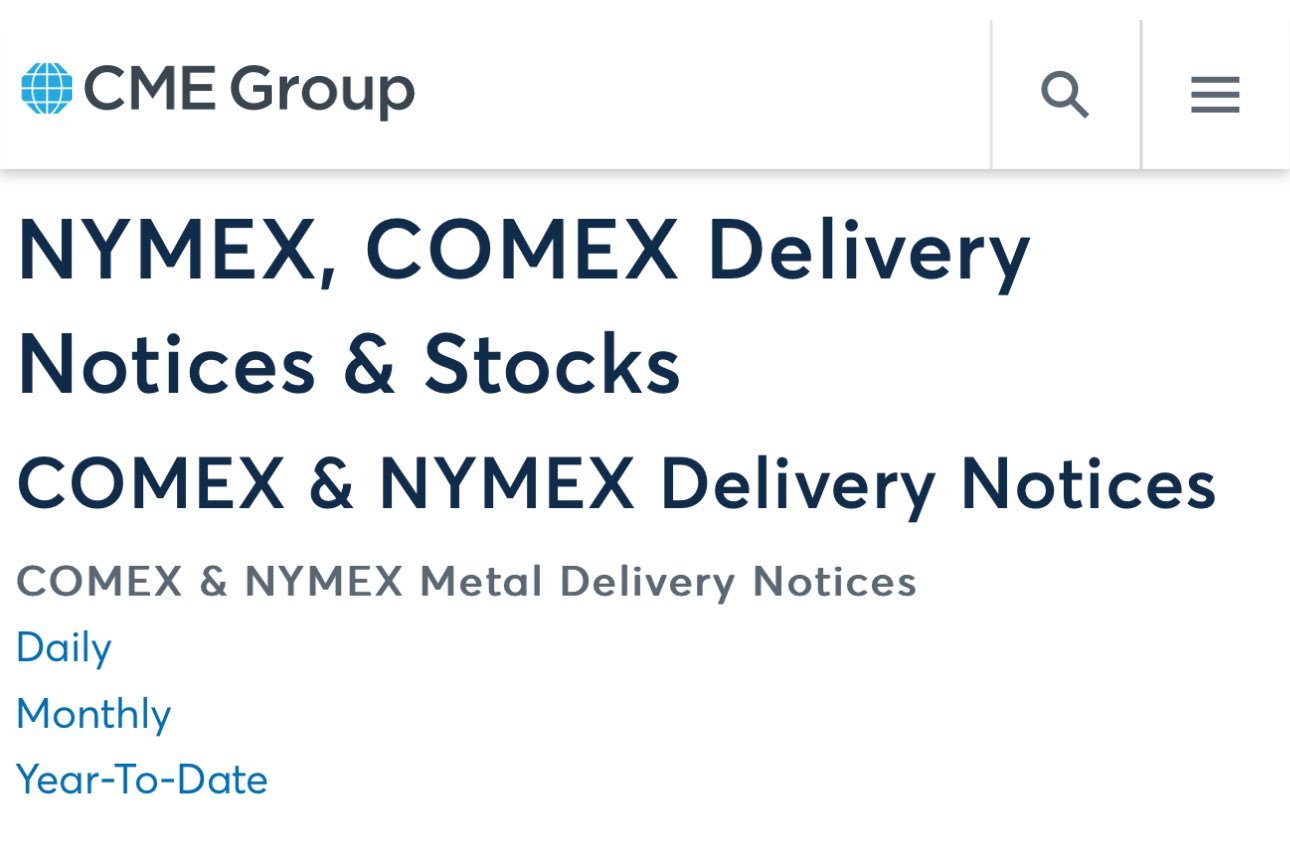Image resolution: width=1290 pixels, height=846 pixels.
Task: Click the CME Group globe logo icon
Action: click(47, 88)
